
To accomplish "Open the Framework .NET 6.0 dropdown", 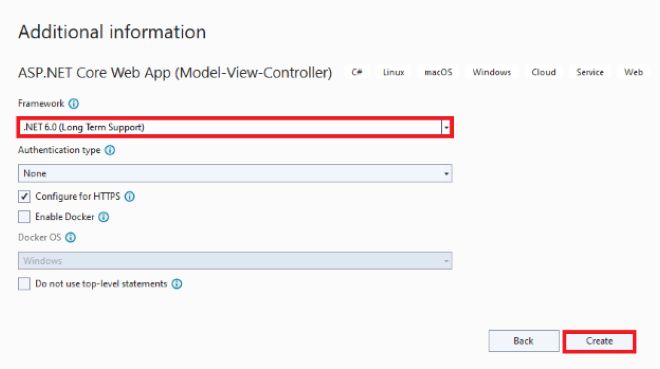I will (235, 127).
